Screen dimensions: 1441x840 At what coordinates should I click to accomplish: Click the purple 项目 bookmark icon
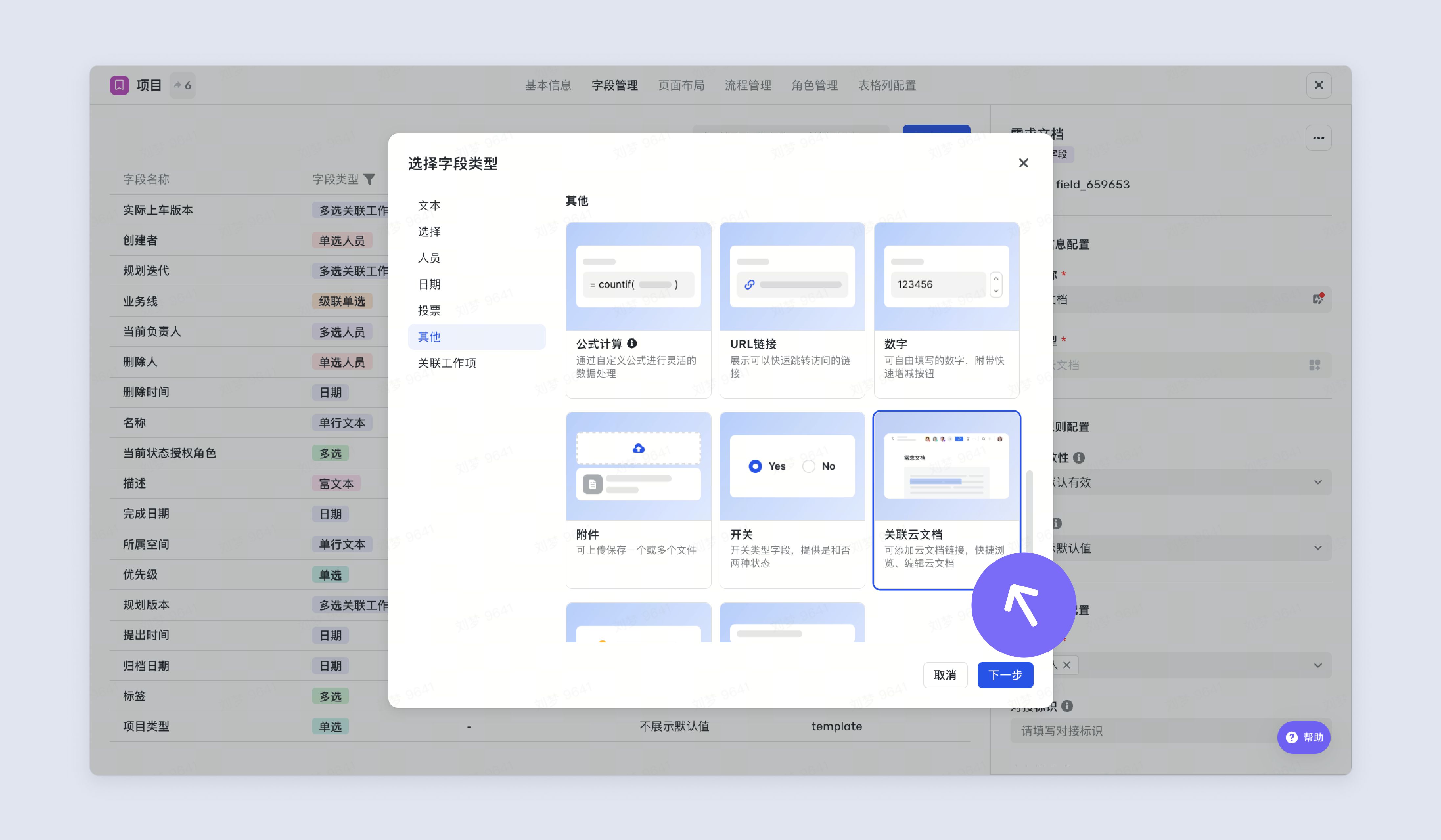click(x=119, y=85)
